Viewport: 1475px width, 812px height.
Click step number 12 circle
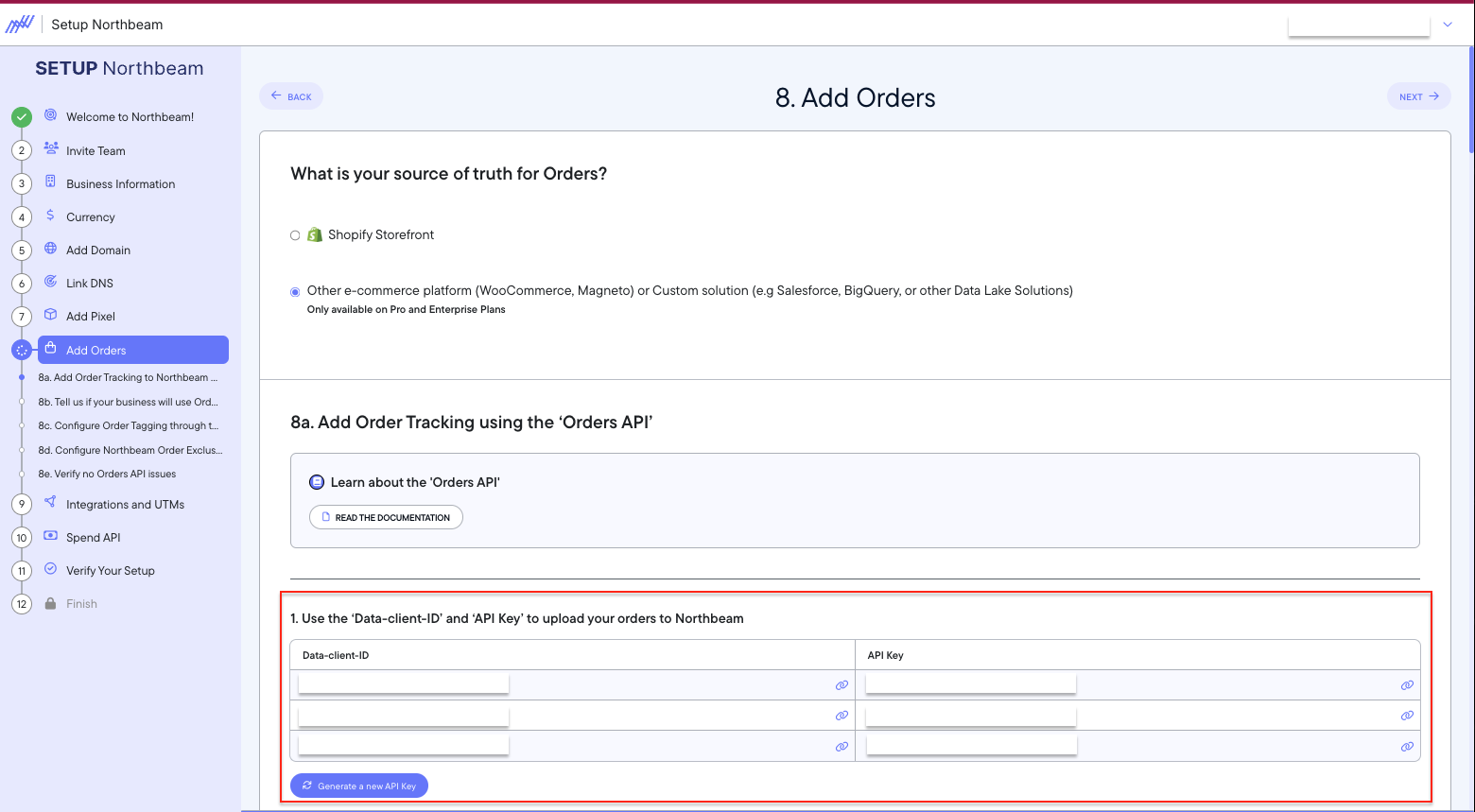coord(22,604)
